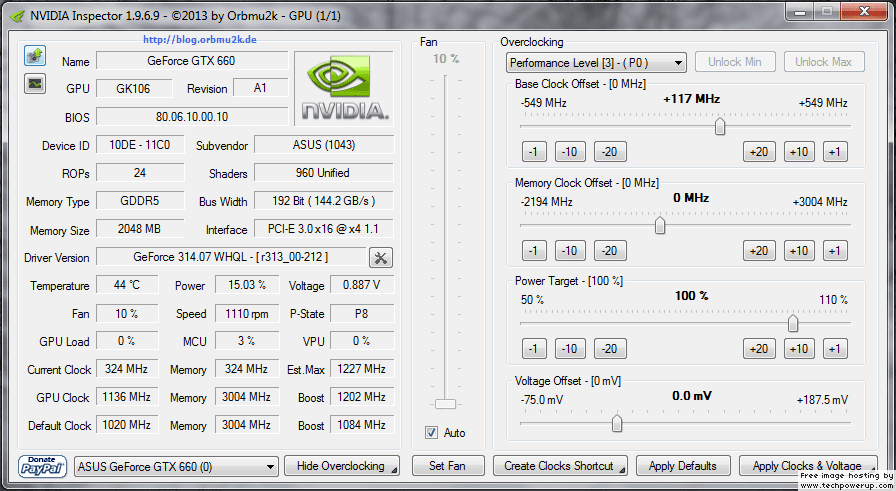Click the Voltage Offset slider handle

pyautogui.click(x=617, y=424)
